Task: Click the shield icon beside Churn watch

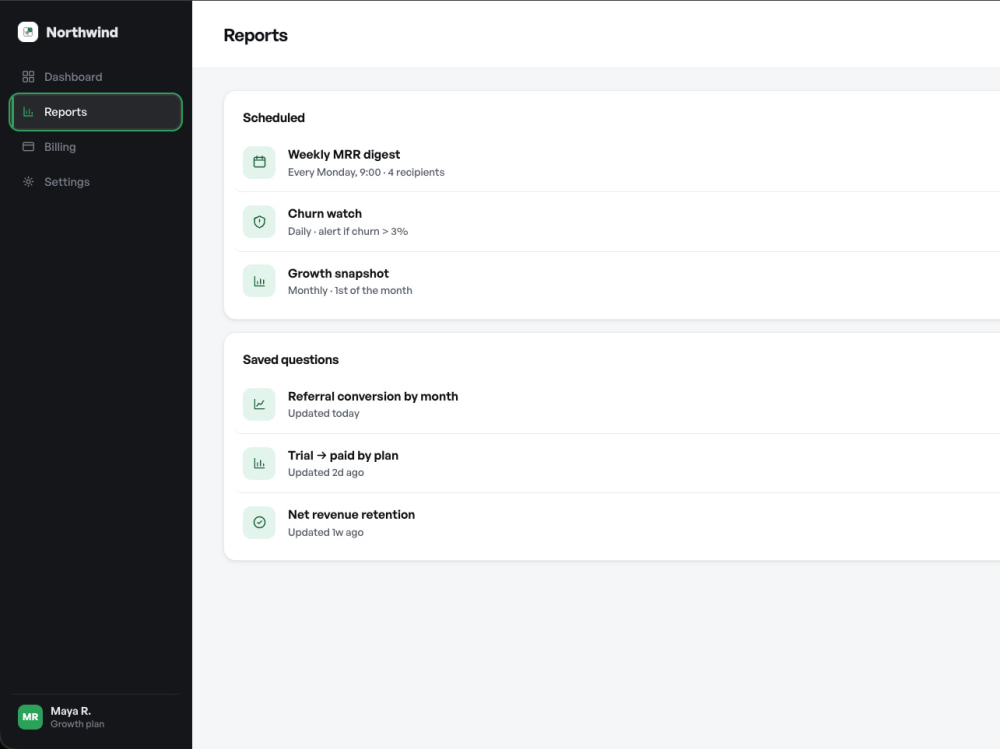Action: [259, 221]
